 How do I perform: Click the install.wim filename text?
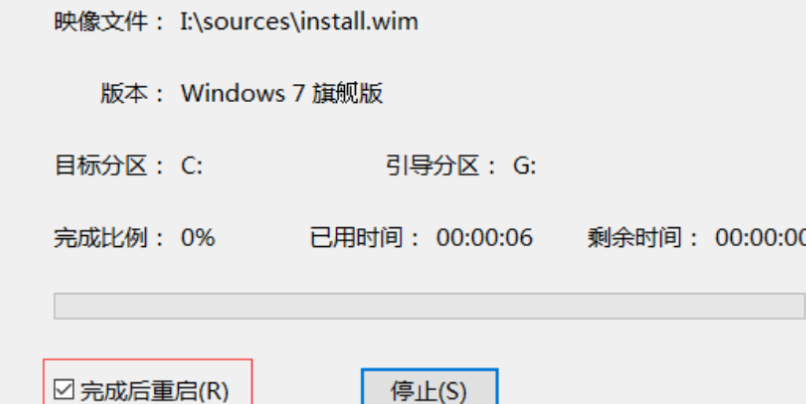pos(359,22)
